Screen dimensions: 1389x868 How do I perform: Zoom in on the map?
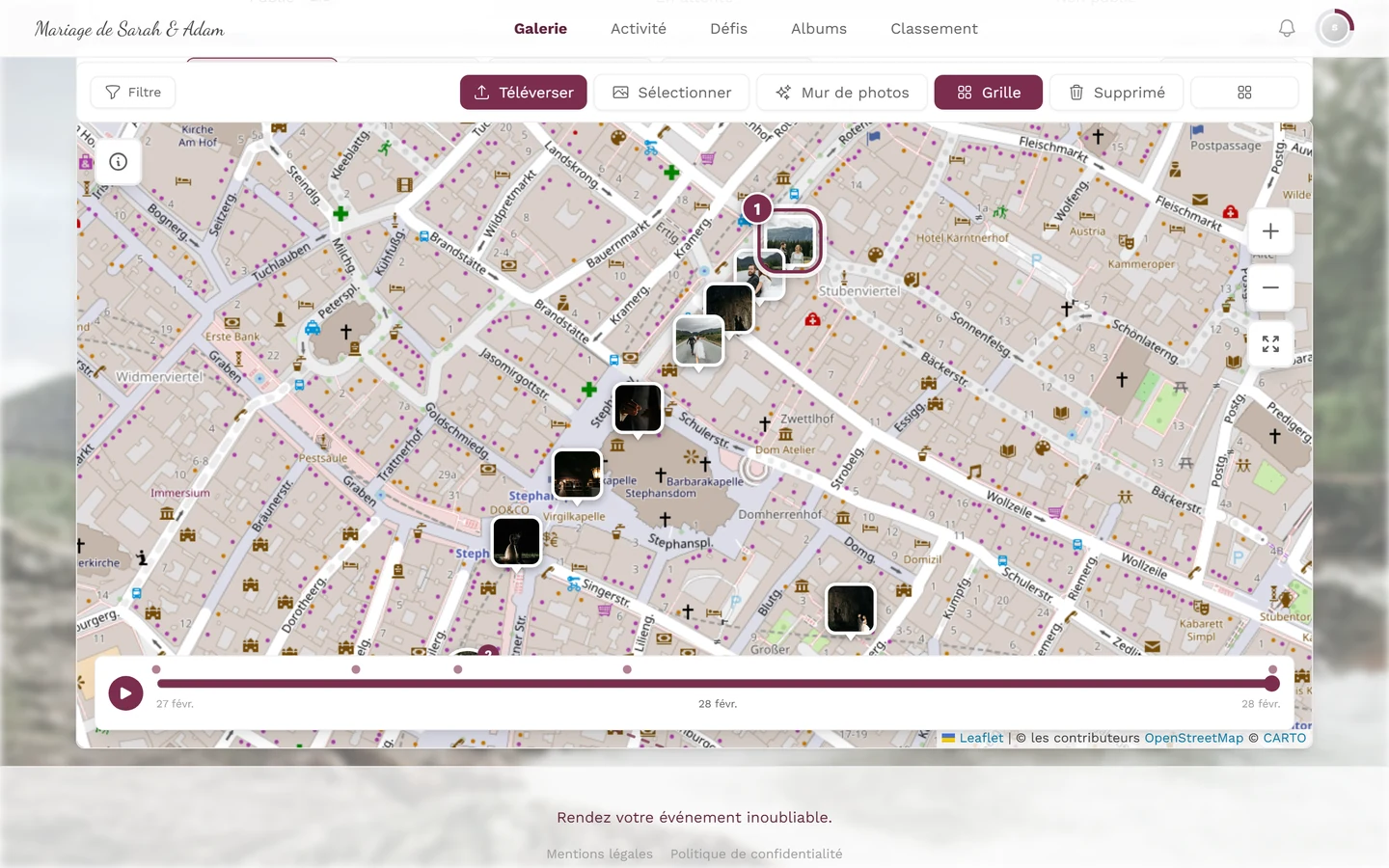pos(1270,231)
